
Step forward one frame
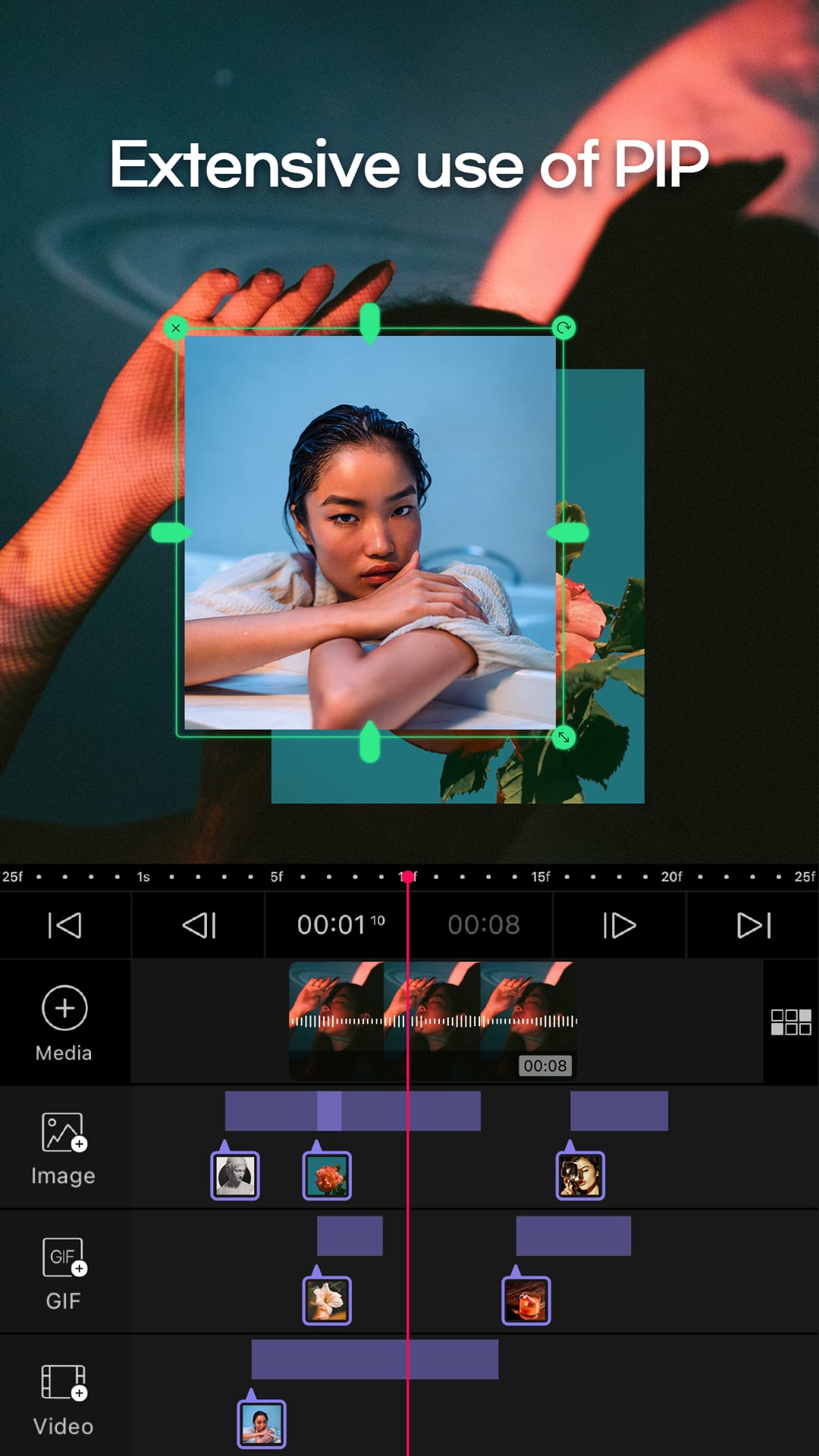point(619,925)
